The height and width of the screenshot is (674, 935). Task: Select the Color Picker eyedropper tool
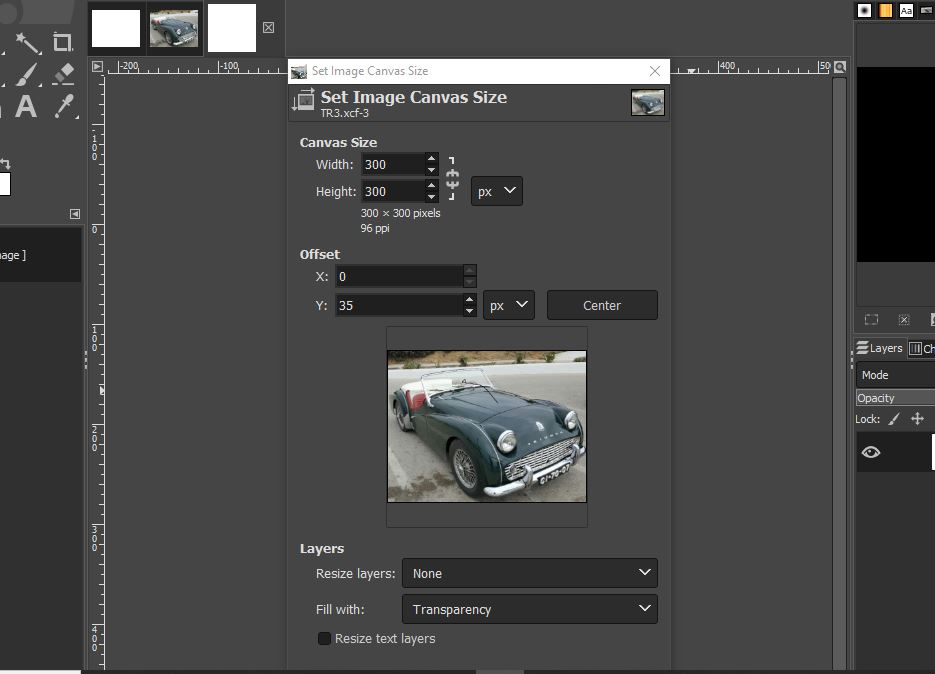pos(64,106)
